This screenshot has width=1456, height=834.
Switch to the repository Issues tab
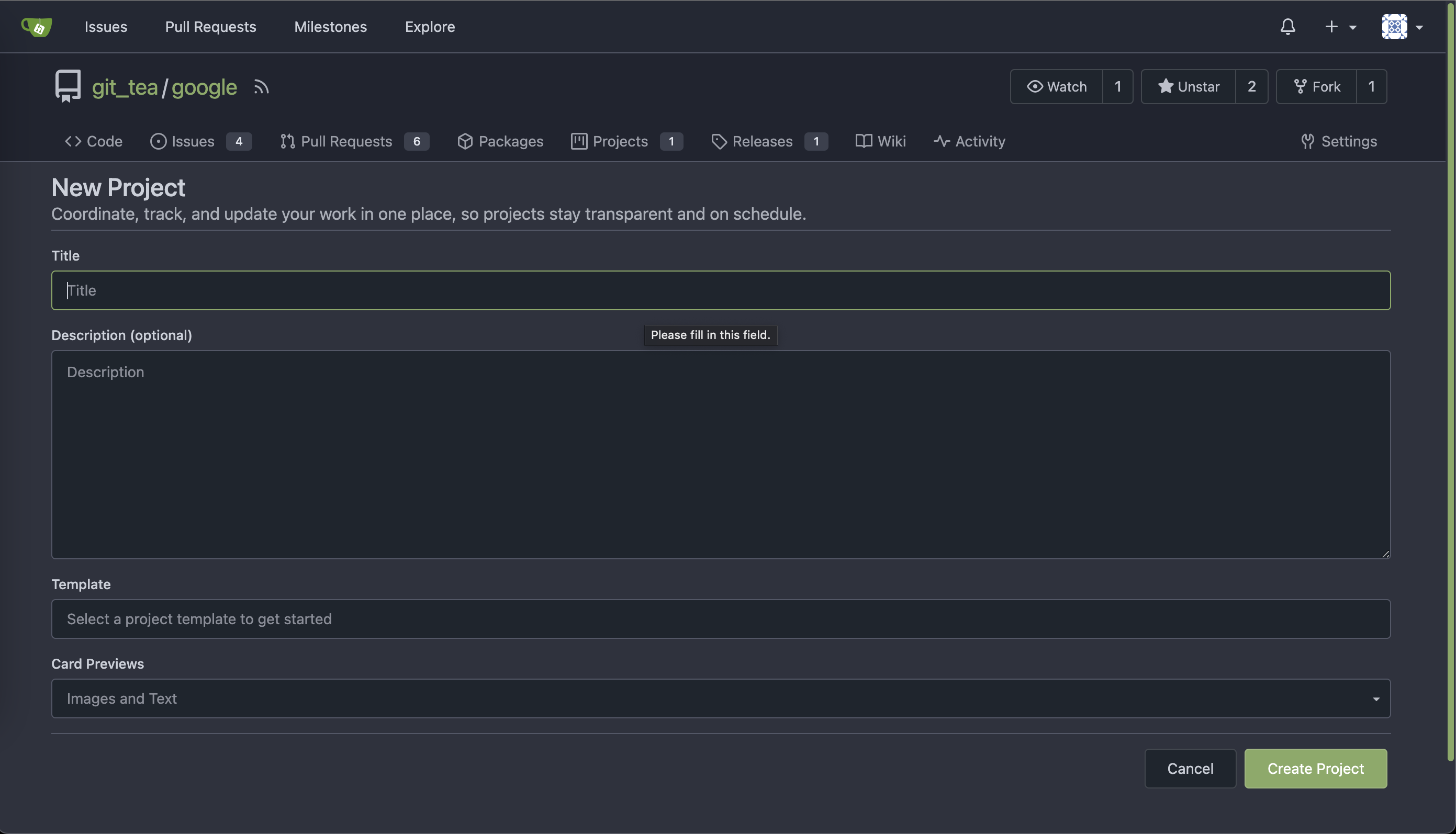click(x=200, y=141)
